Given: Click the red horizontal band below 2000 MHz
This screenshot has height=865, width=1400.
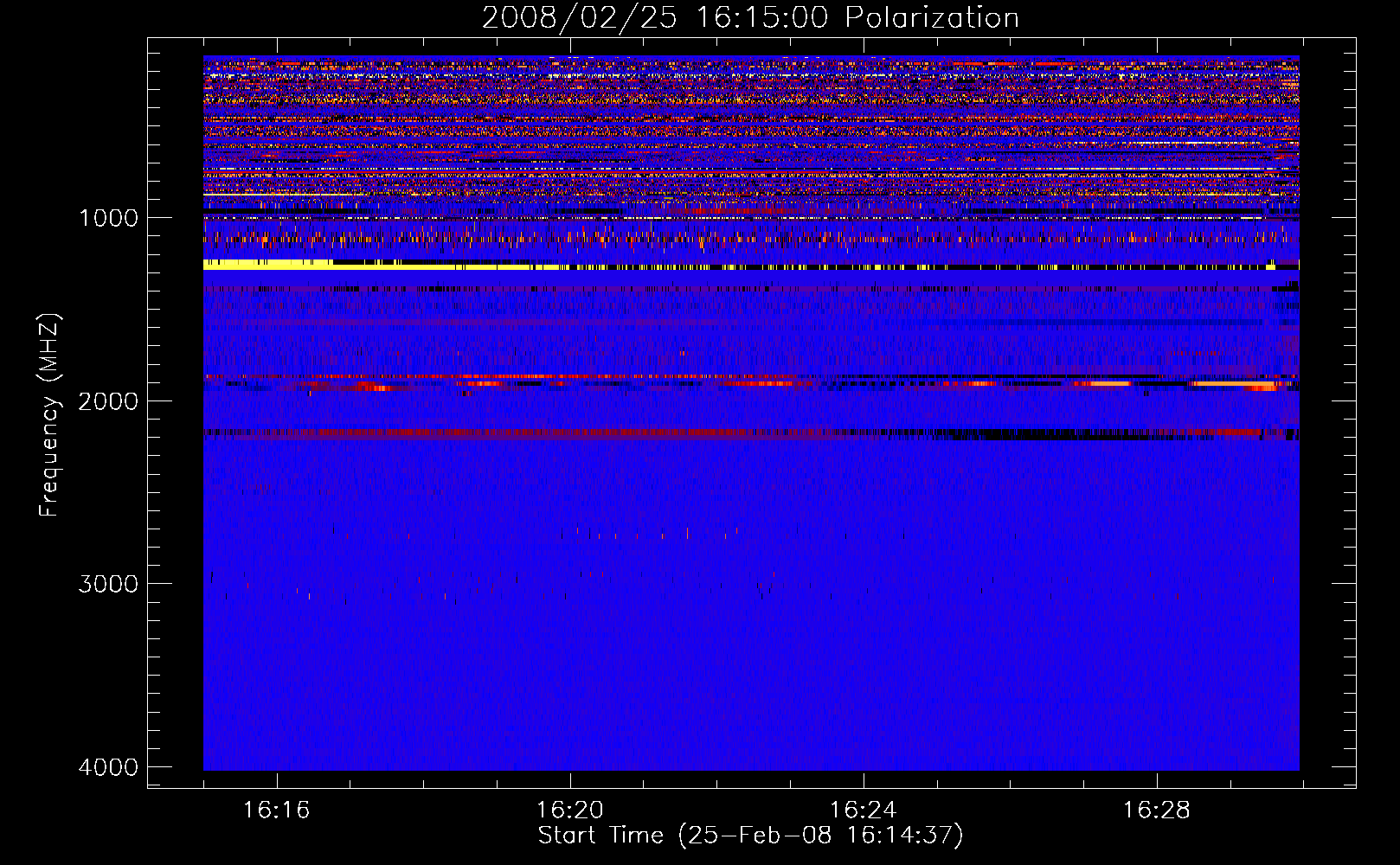Looking at the screenshot, I should pos(751,432).
